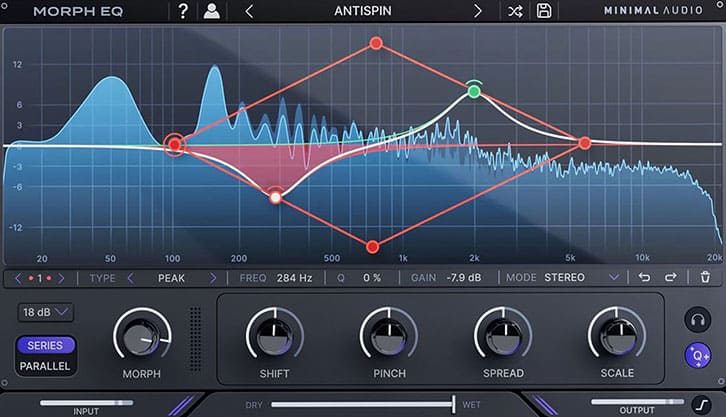The image size is (726, 417).
Task: Click the user account icon
Action: point(211,12)
